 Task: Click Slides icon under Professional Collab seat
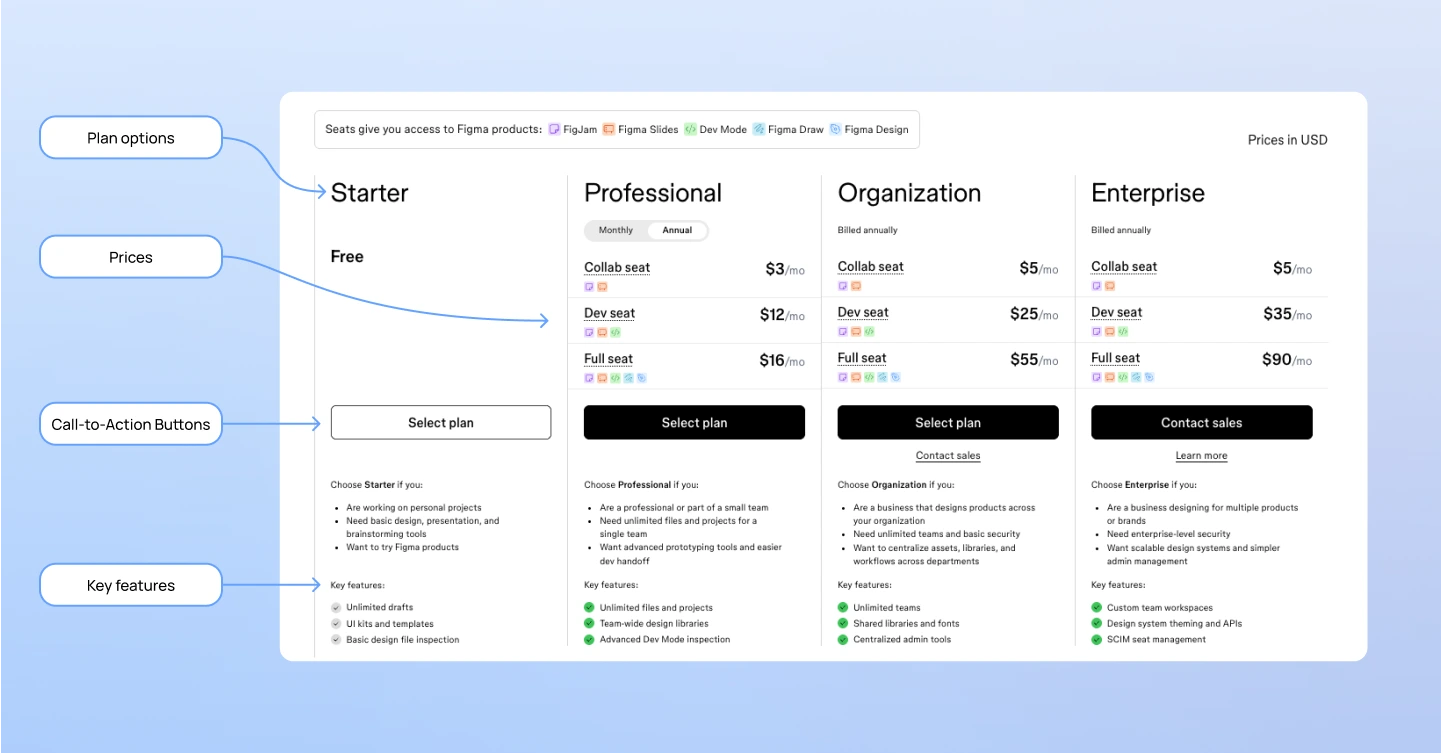[x=602, y=286]
